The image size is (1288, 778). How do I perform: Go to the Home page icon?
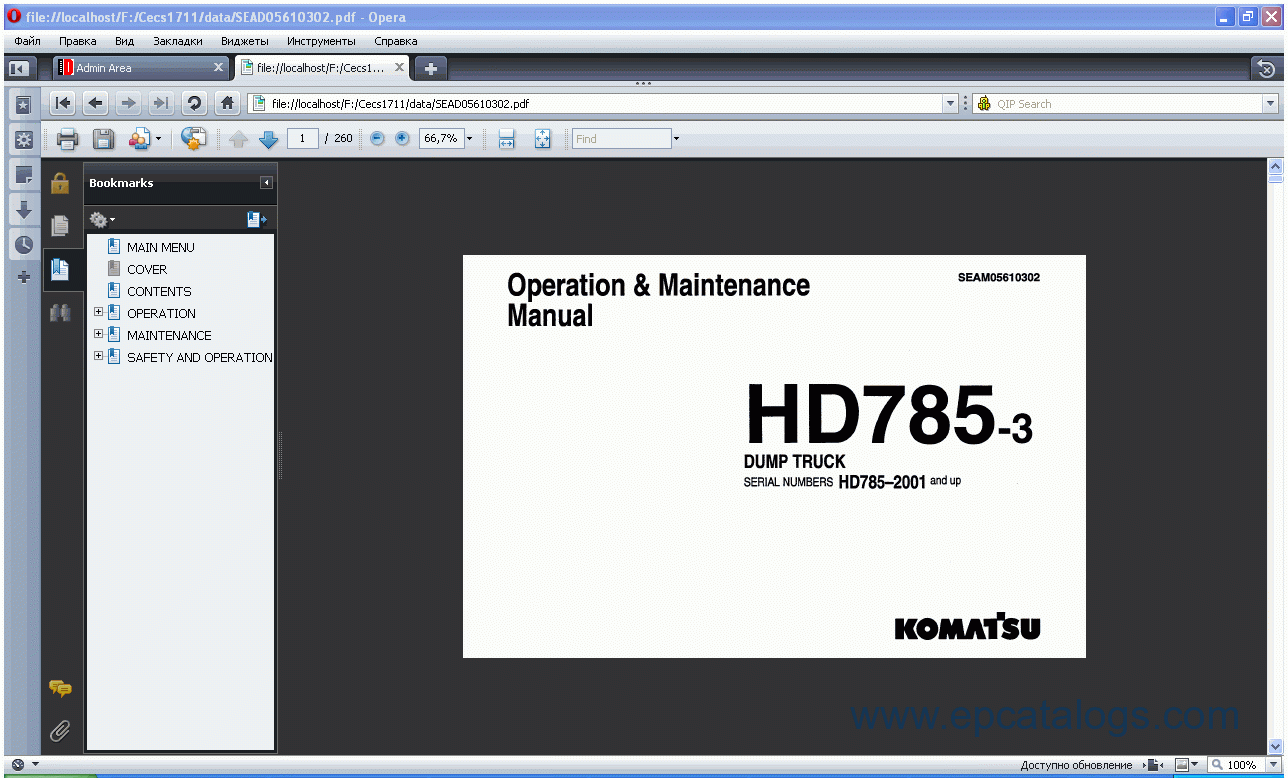coord(228,103)
